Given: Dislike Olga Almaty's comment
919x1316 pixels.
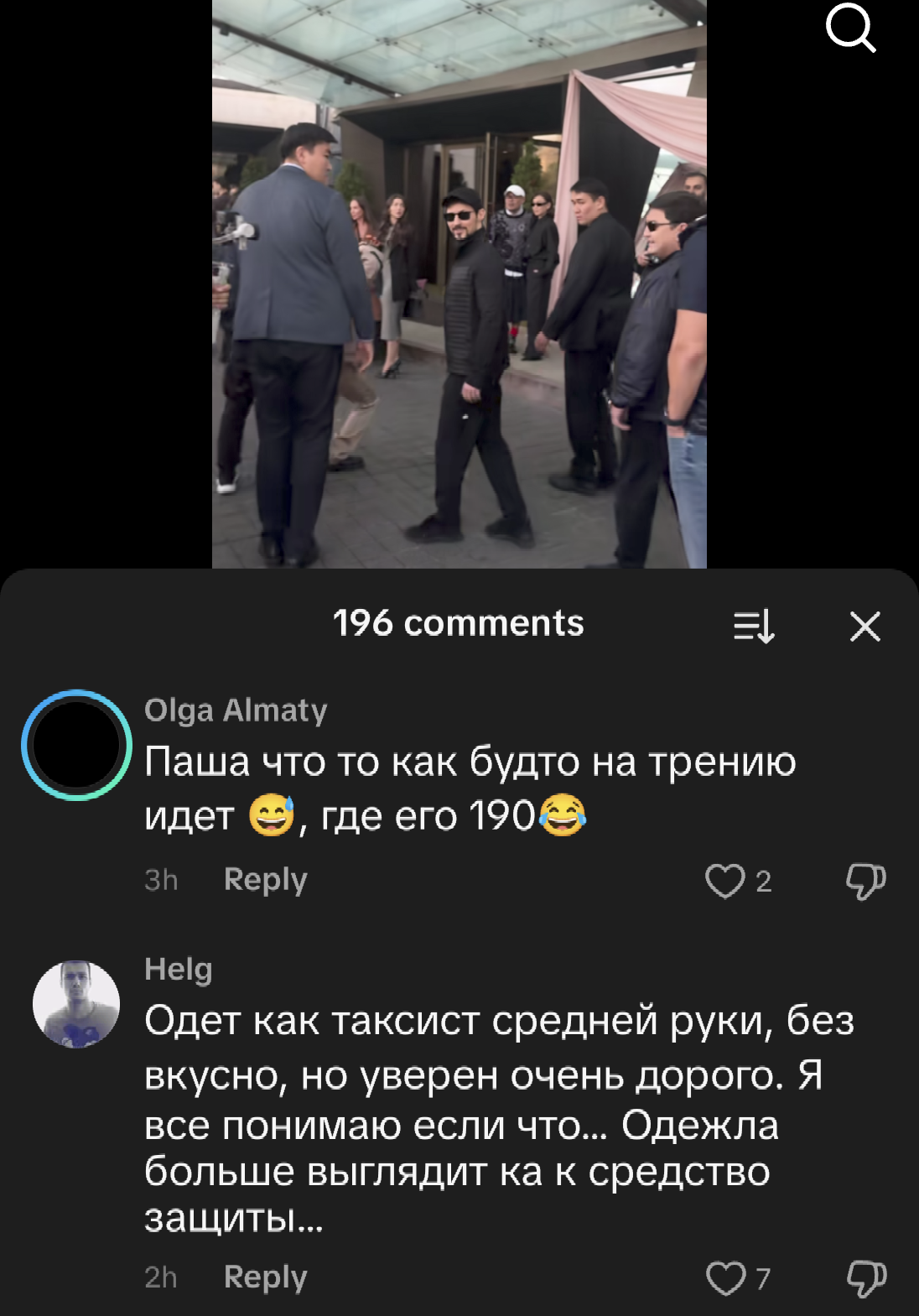Looking at the screenshot, I should click(x=865, y=881).
